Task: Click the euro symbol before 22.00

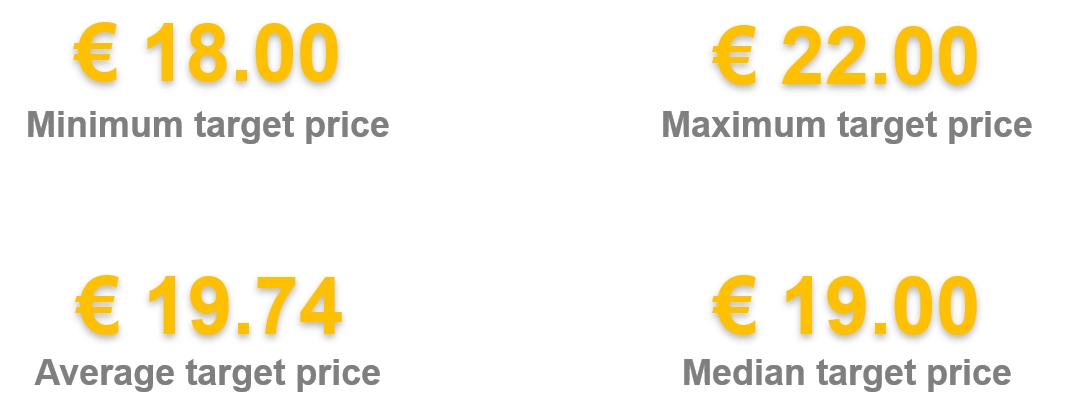Action: [734, 54]
